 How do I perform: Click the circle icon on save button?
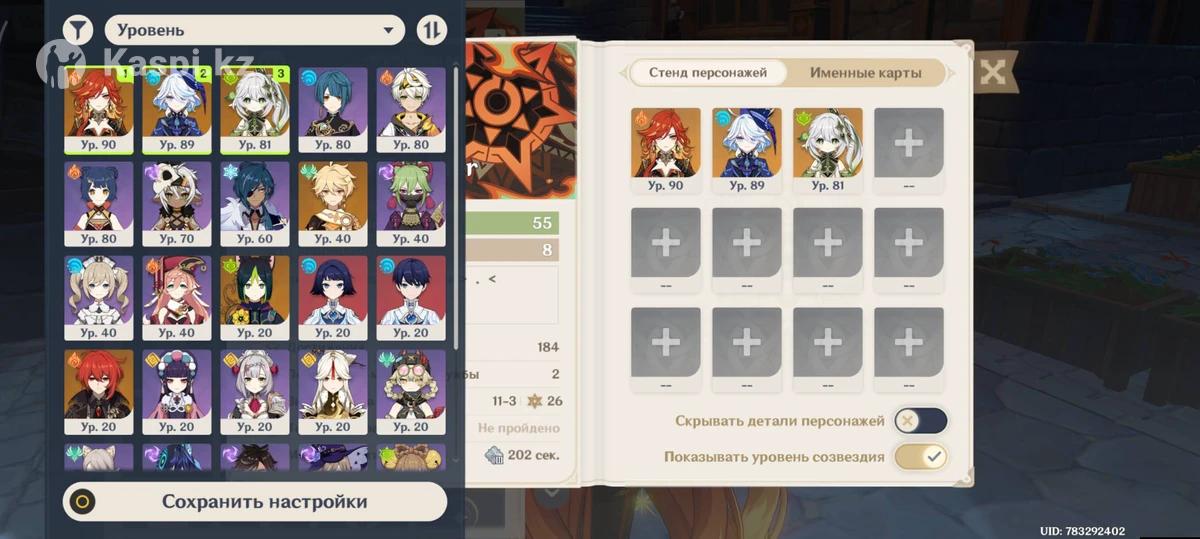coord(84,502)
